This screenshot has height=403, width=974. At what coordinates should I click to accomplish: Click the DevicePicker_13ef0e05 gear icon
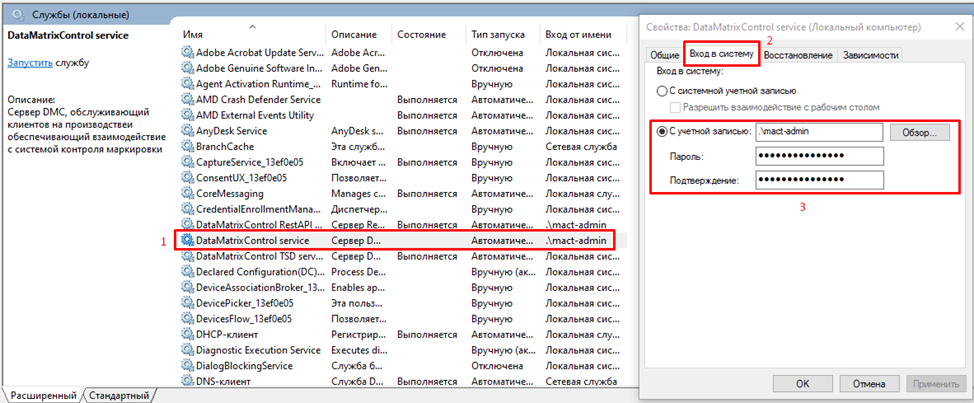(x=188, y=303)
